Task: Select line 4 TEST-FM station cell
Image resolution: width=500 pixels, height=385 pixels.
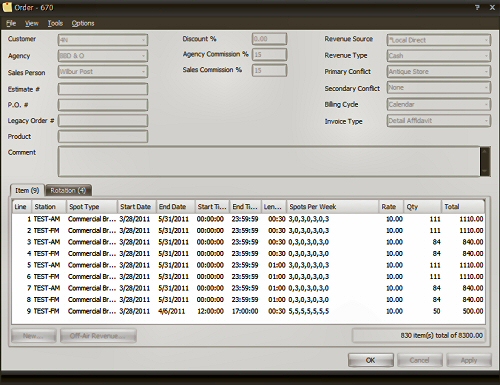Action: (x=47, y=254)
